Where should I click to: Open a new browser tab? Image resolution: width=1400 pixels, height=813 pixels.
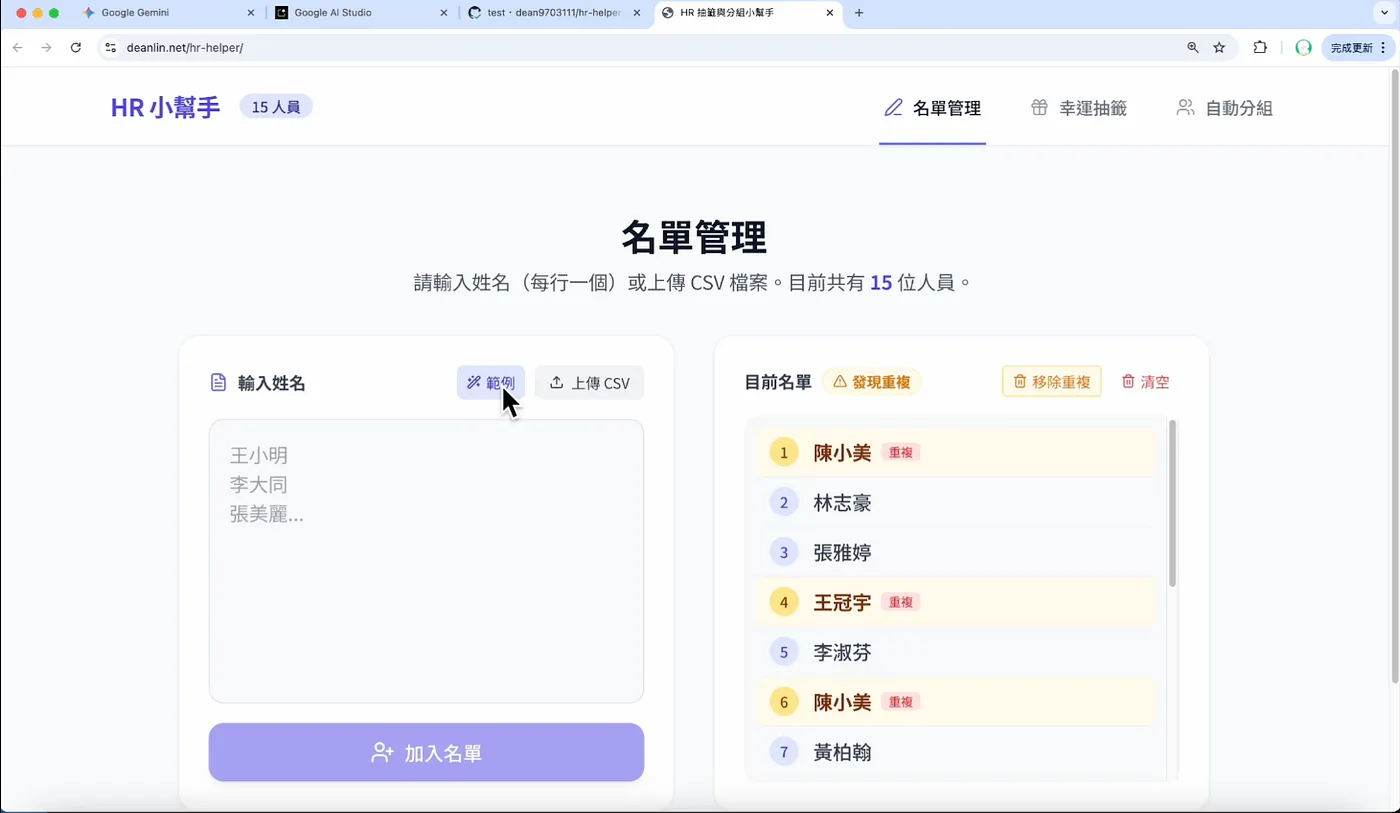859,13
